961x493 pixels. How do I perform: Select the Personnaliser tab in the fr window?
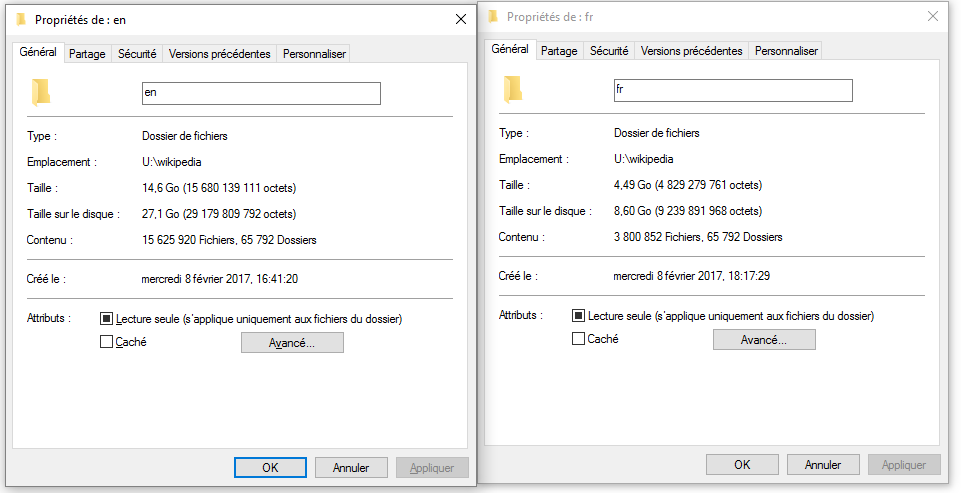coord(786,51)
